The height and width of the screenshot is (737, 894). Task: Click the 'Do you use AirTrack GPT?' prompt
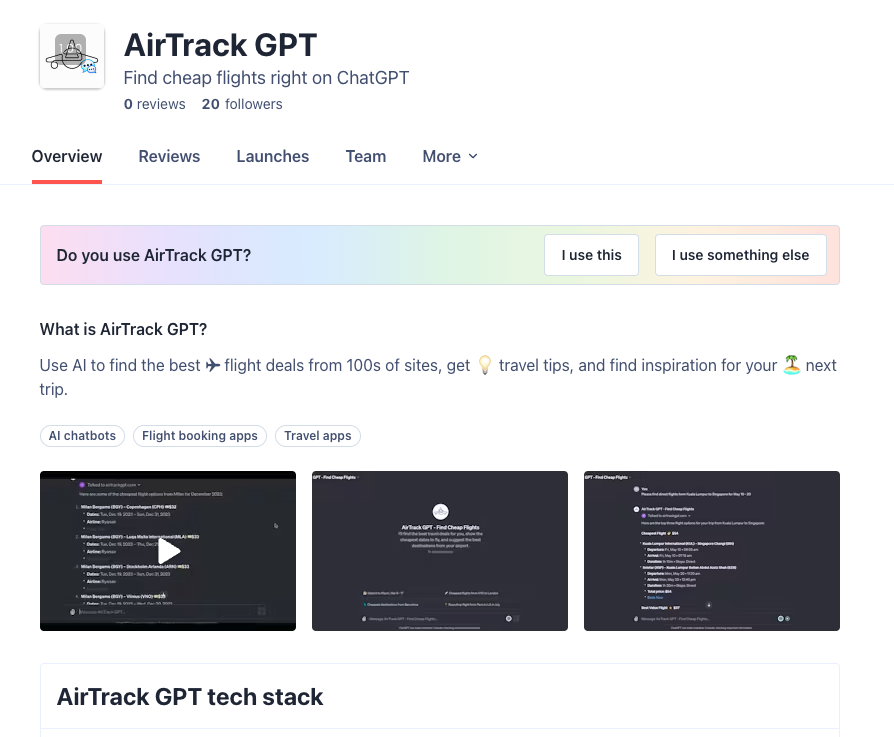tap(153, 255)
